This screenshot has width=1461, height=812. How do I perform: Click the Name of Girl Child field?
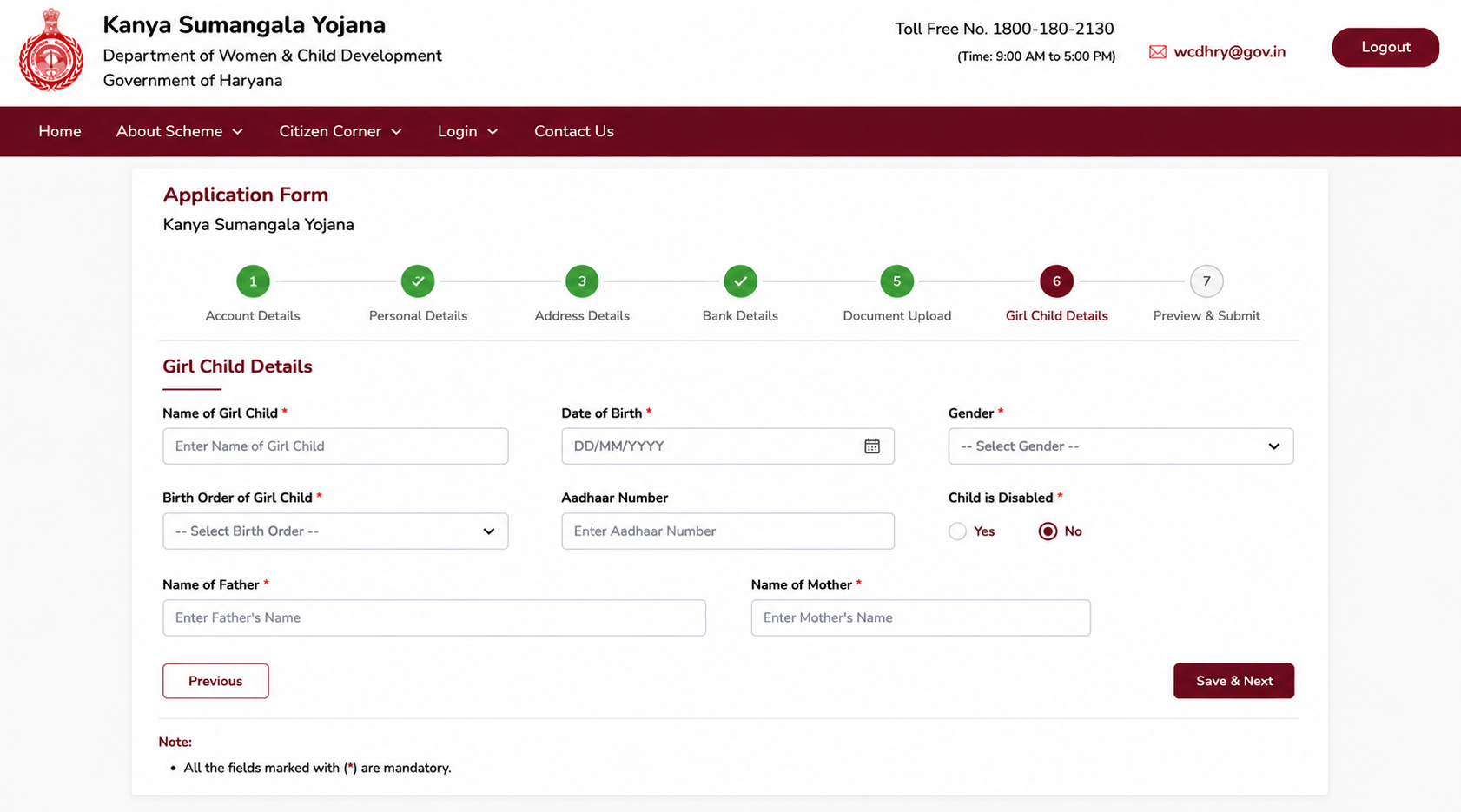point(335,446)
